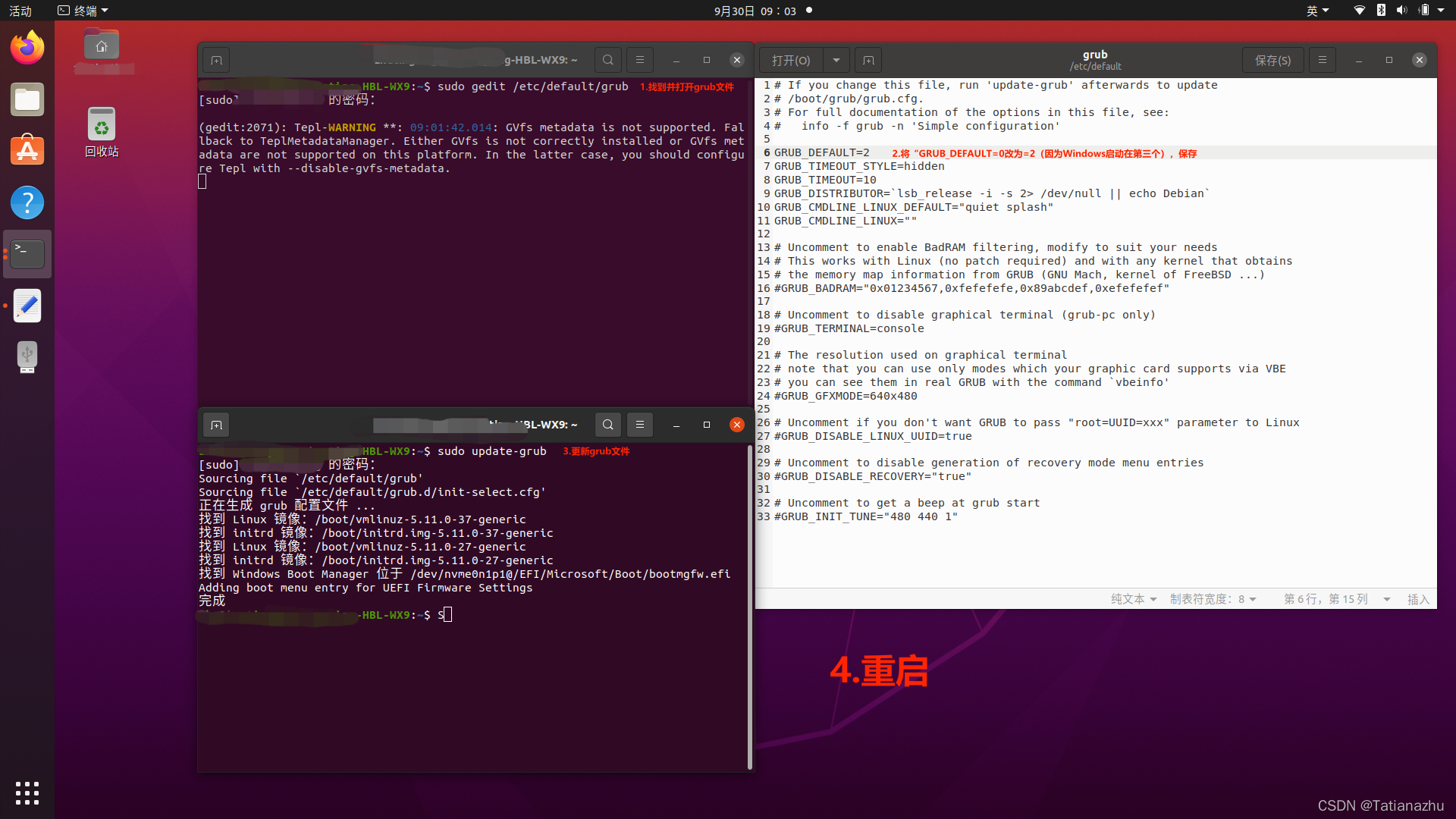Open the plain text syntax dropdown

[1134, 599]
